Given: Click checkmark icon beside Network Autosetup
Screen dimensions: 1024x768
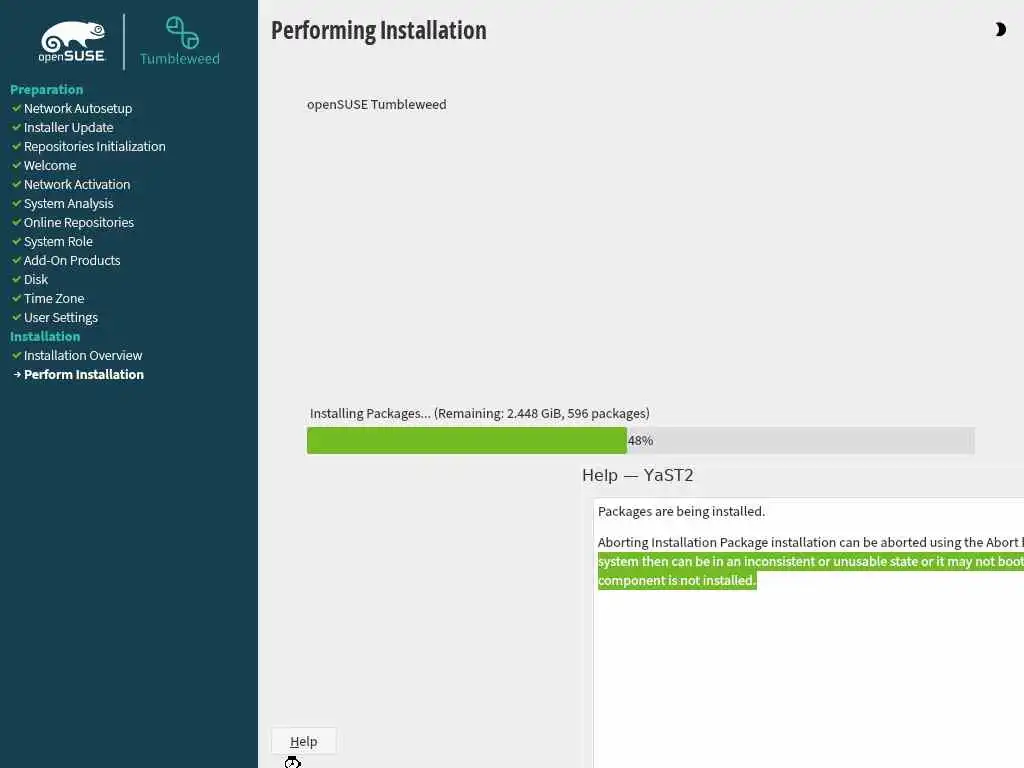Looking at the screenshot, I should tap(16, 108).
